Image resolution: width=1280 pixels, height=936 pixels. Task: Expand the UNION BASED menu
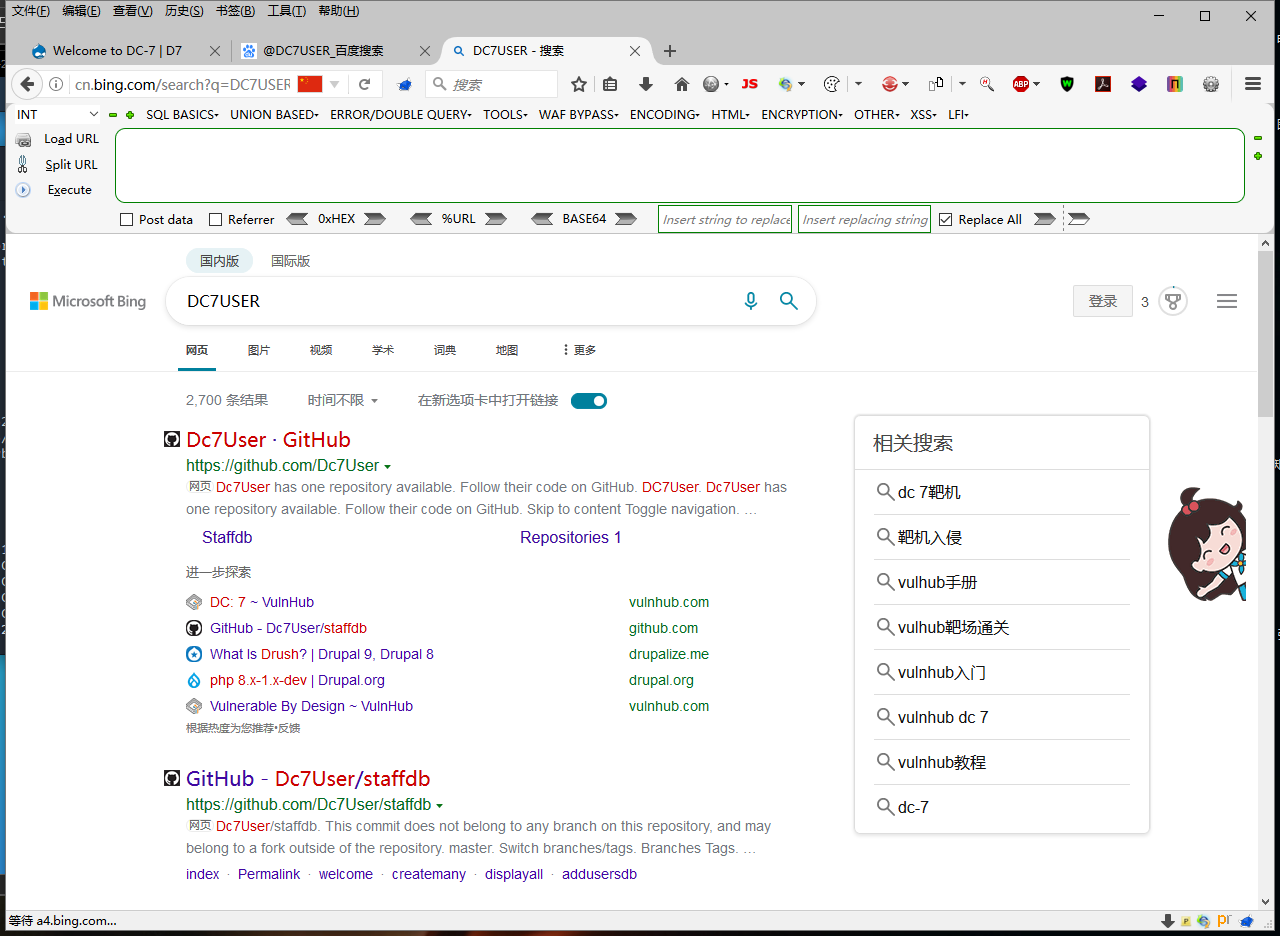pos(274,115)
